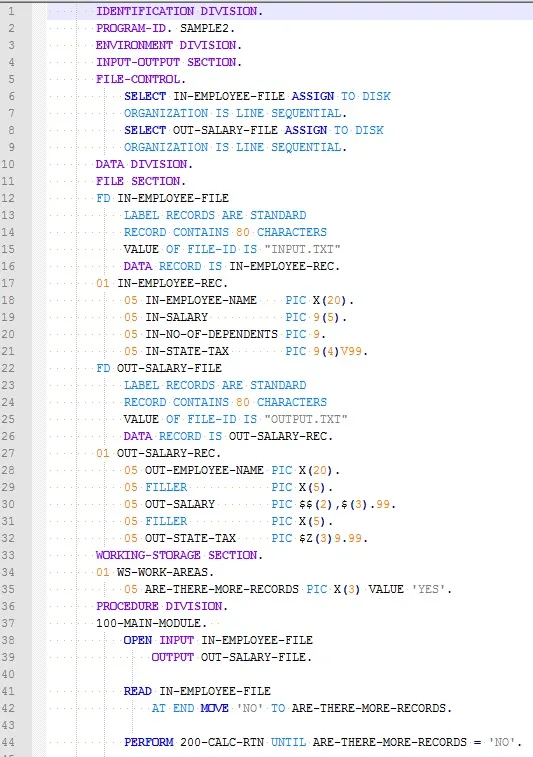This screenshot has height=757, width=533.
Task: Click 'UNTIL' keyword on line 44
Action: click(288, 742)
